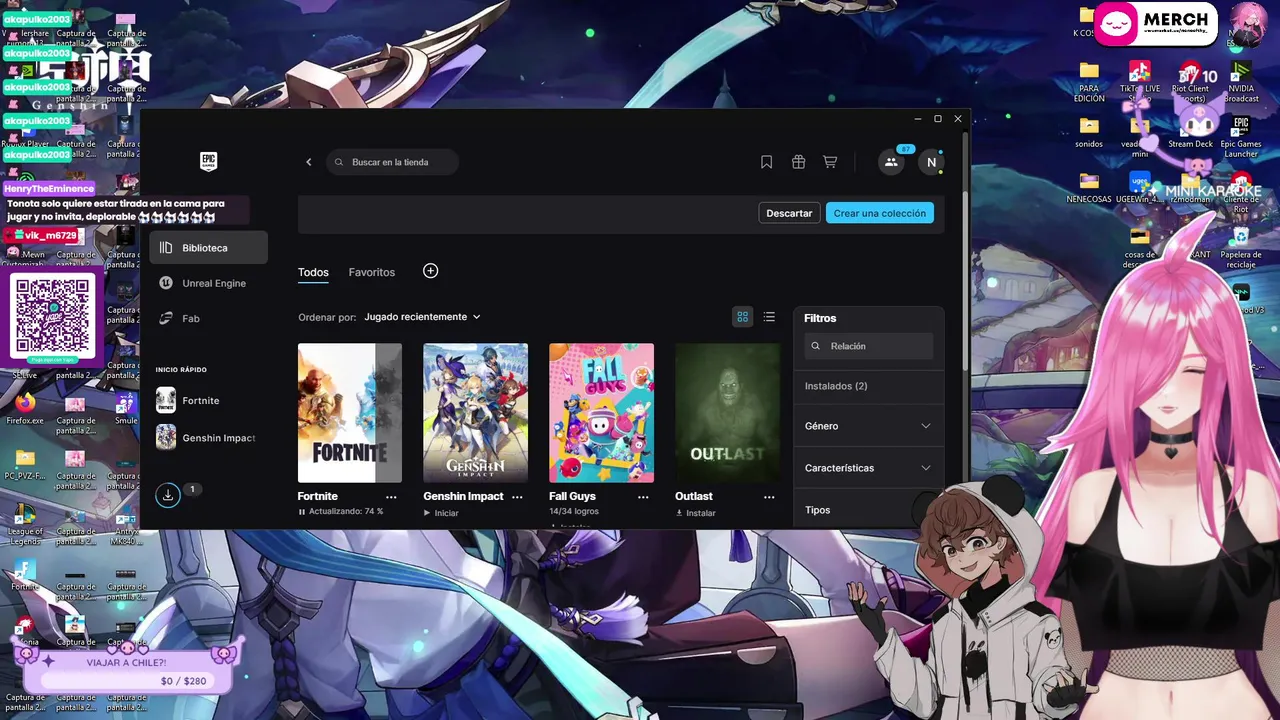Select the Favoritos tab
The image size is (1280, 720).
pyautogui.click(x=372, y=272)
